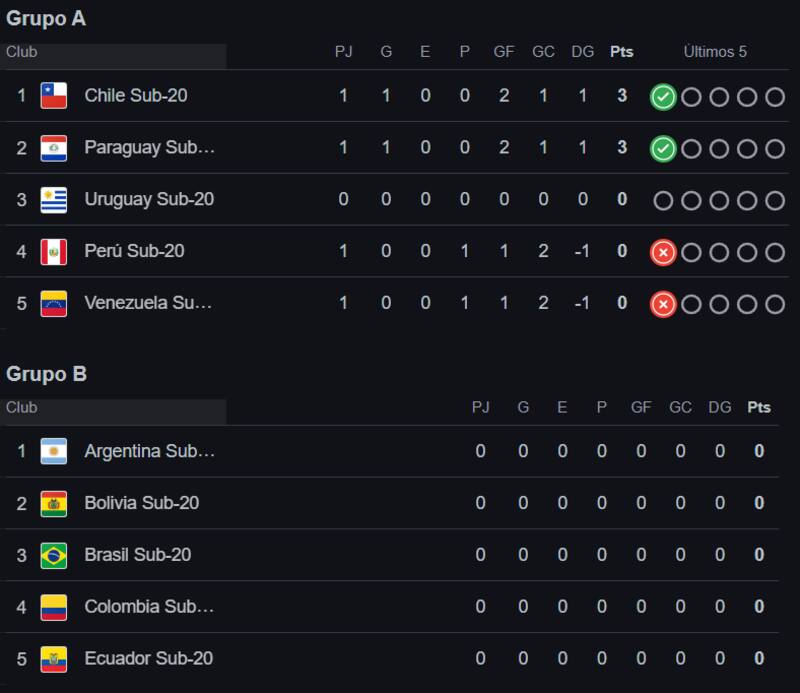Click the Últimos 5 column header
This screenshot has width=800, height=693.
click(x=715, y=52)
